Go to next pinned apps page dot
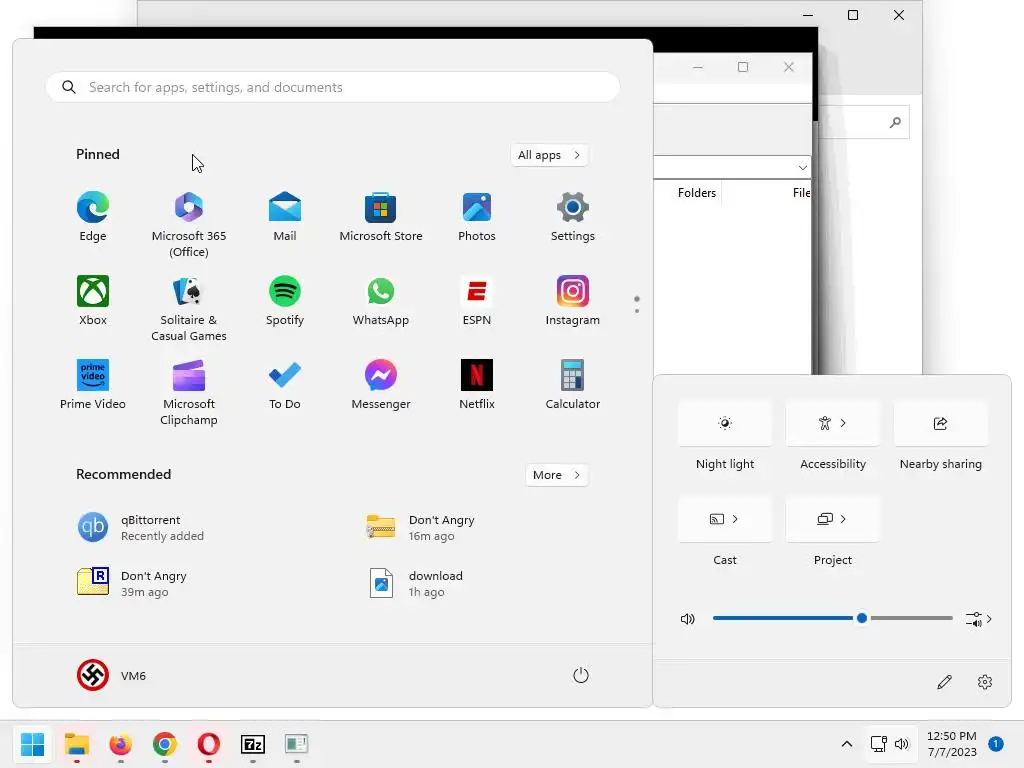The width and height of the screenshot is (1024, 768). pos(637,311)
